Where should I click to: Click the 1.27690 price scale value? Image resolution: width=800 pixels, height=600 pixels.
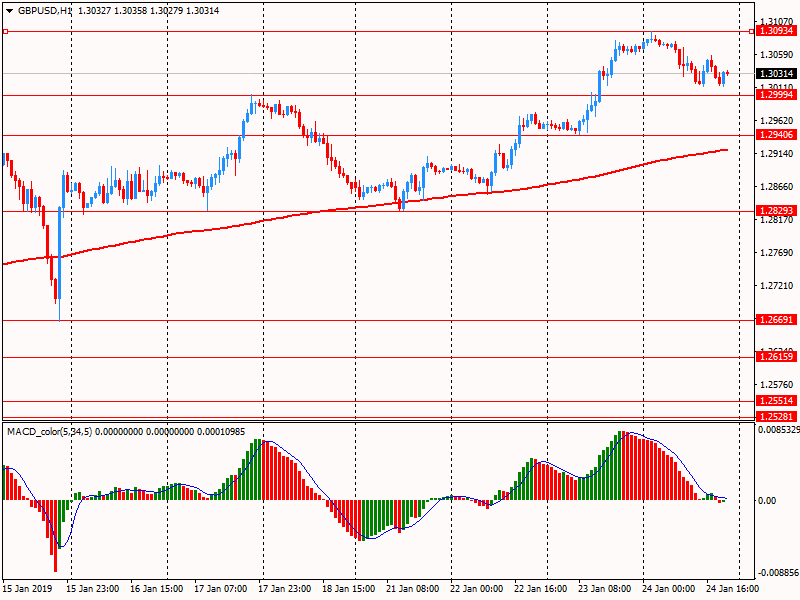[777, 253]
